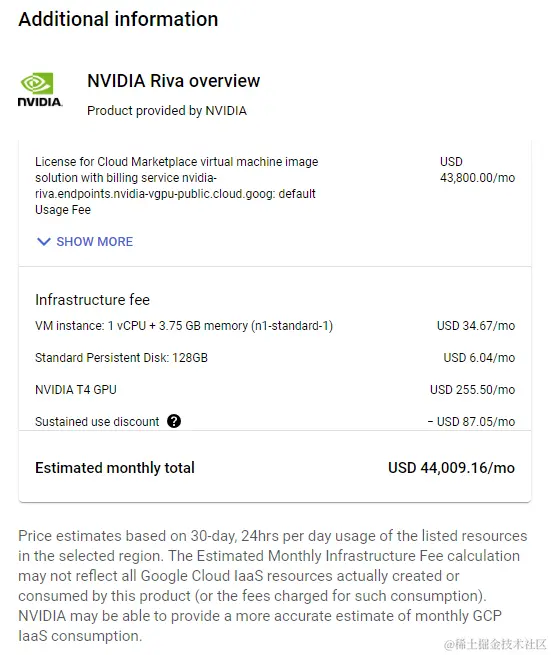Click the NVIDIA logo icon
551x655 pixels.
click(40, 89)
